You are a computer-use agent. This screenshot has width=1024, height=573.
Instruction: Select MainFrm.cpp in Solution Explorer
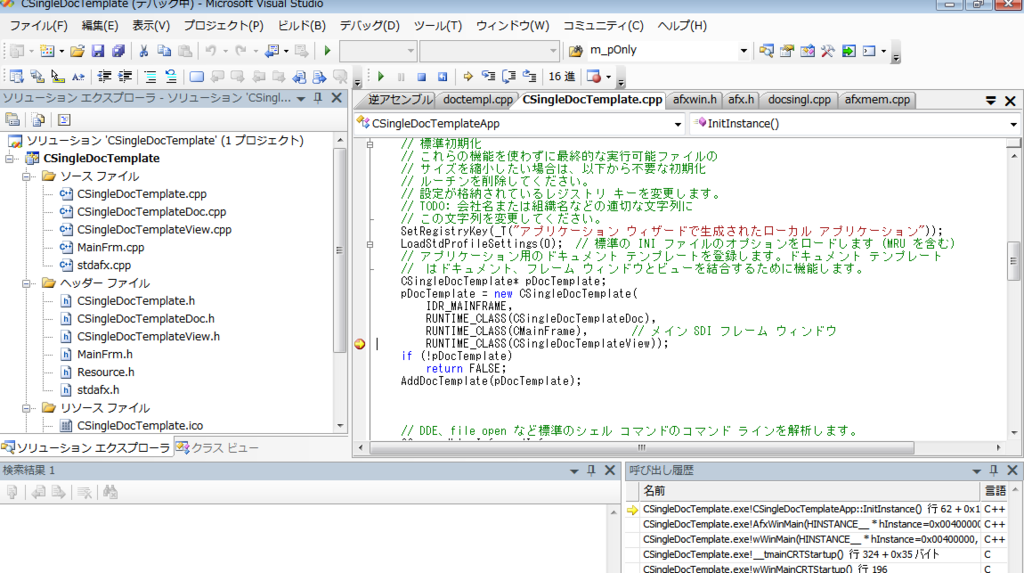[110, 248]
